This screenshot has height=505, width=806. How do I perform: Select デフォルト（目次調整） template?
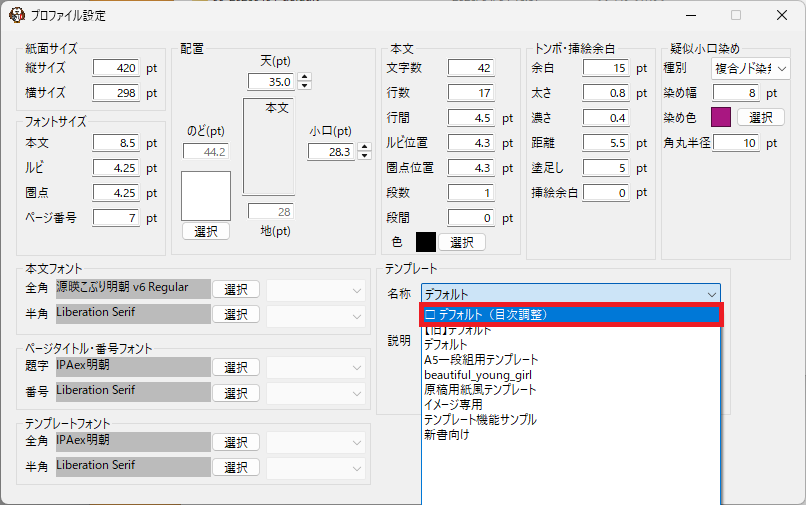point(571,315)
